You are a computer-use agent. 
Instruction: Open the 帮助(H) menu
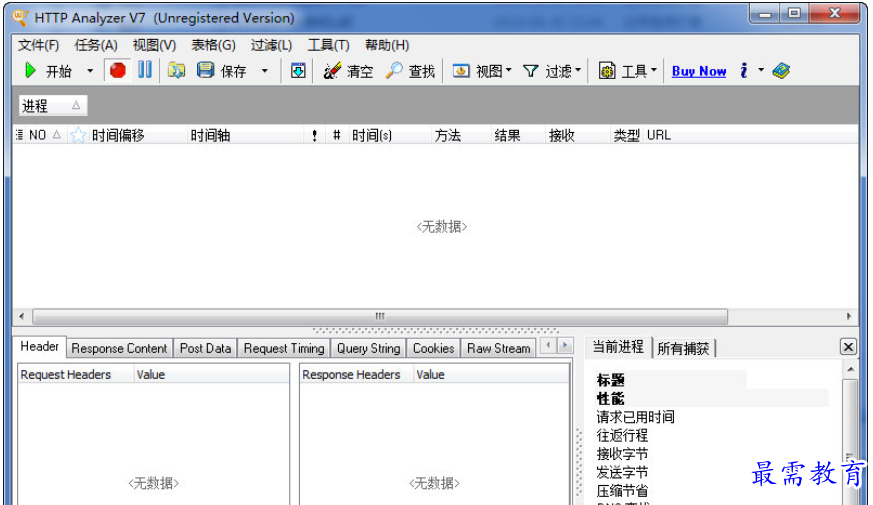click(x=387, y=45)
